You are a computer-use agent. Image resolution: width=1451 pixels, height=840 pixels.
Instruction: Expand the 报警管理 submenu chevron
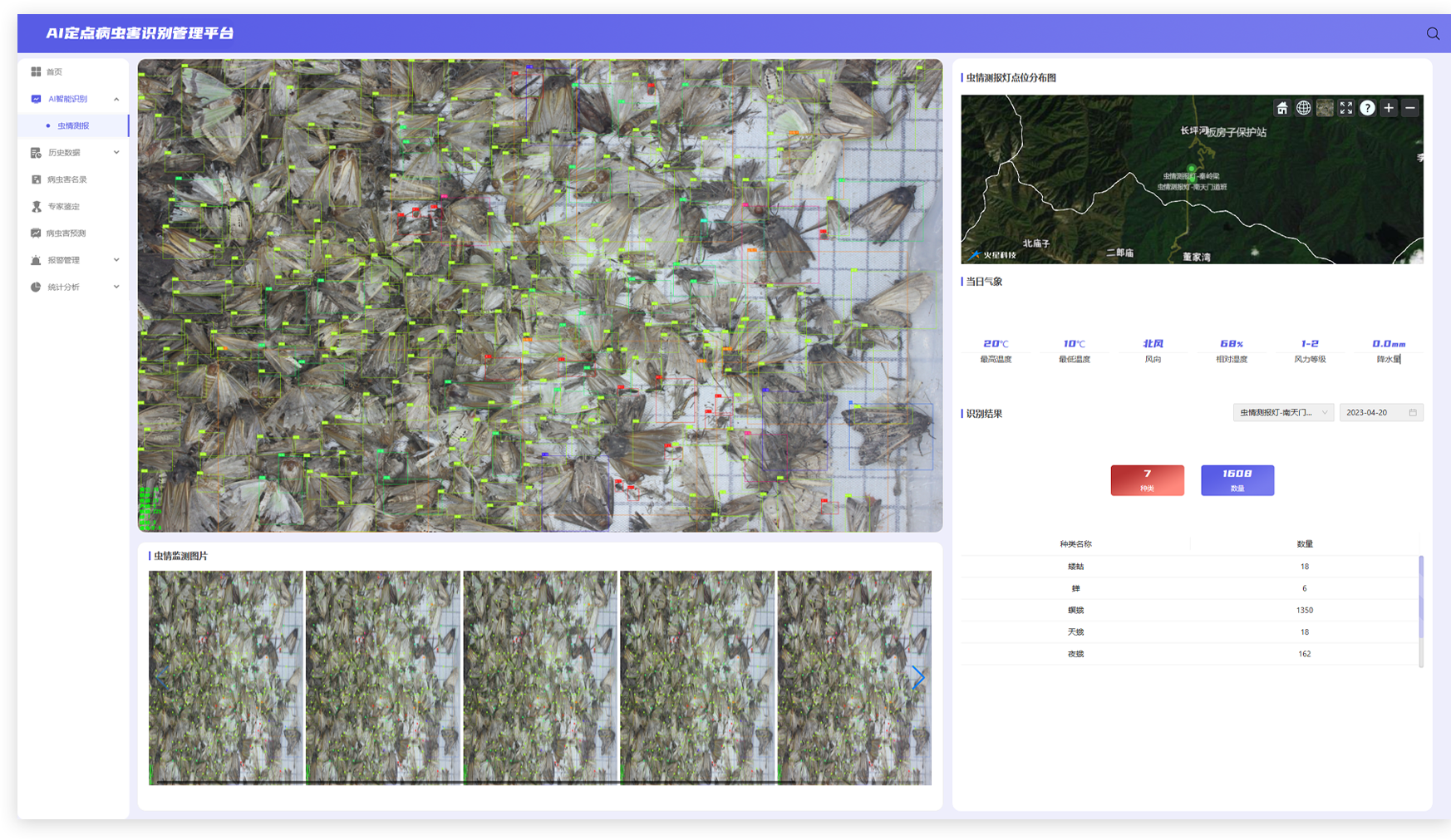pyautogui.click(x=116, y=260)
